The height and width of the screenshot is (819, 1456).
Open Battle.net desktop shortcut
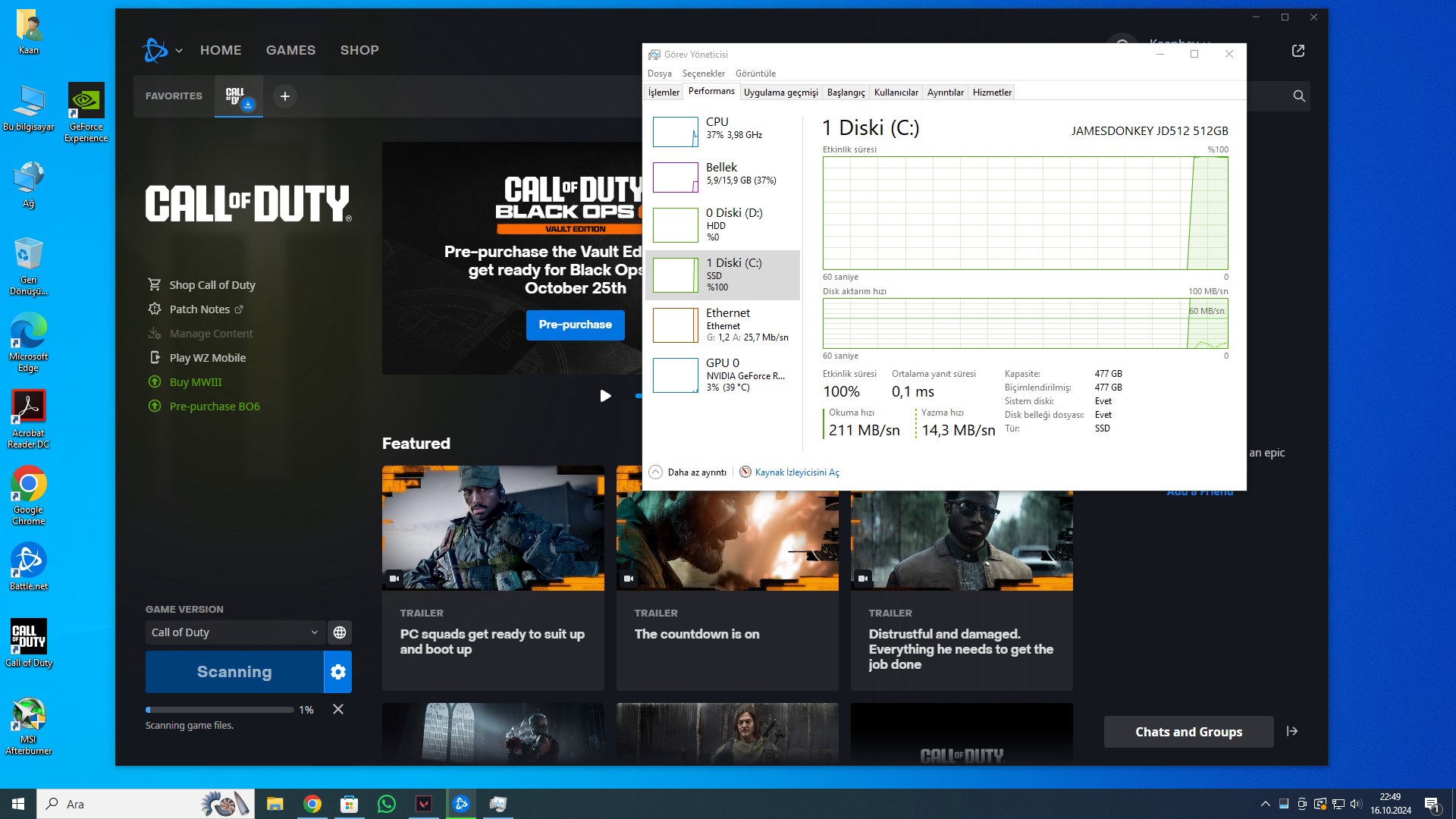(x=29, y=567)
